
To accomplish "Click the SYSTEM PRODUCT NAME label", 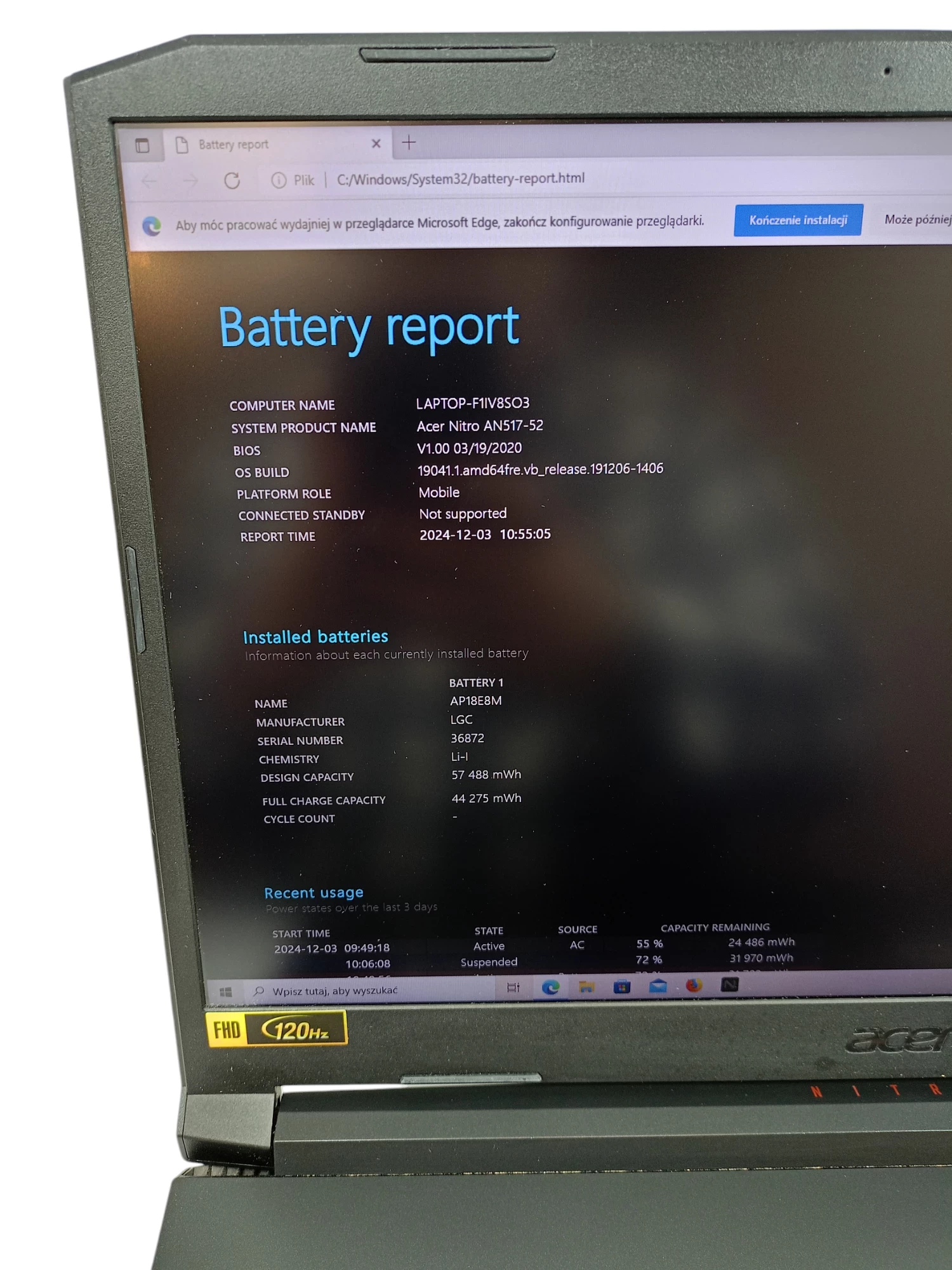I will coord(303,428).
